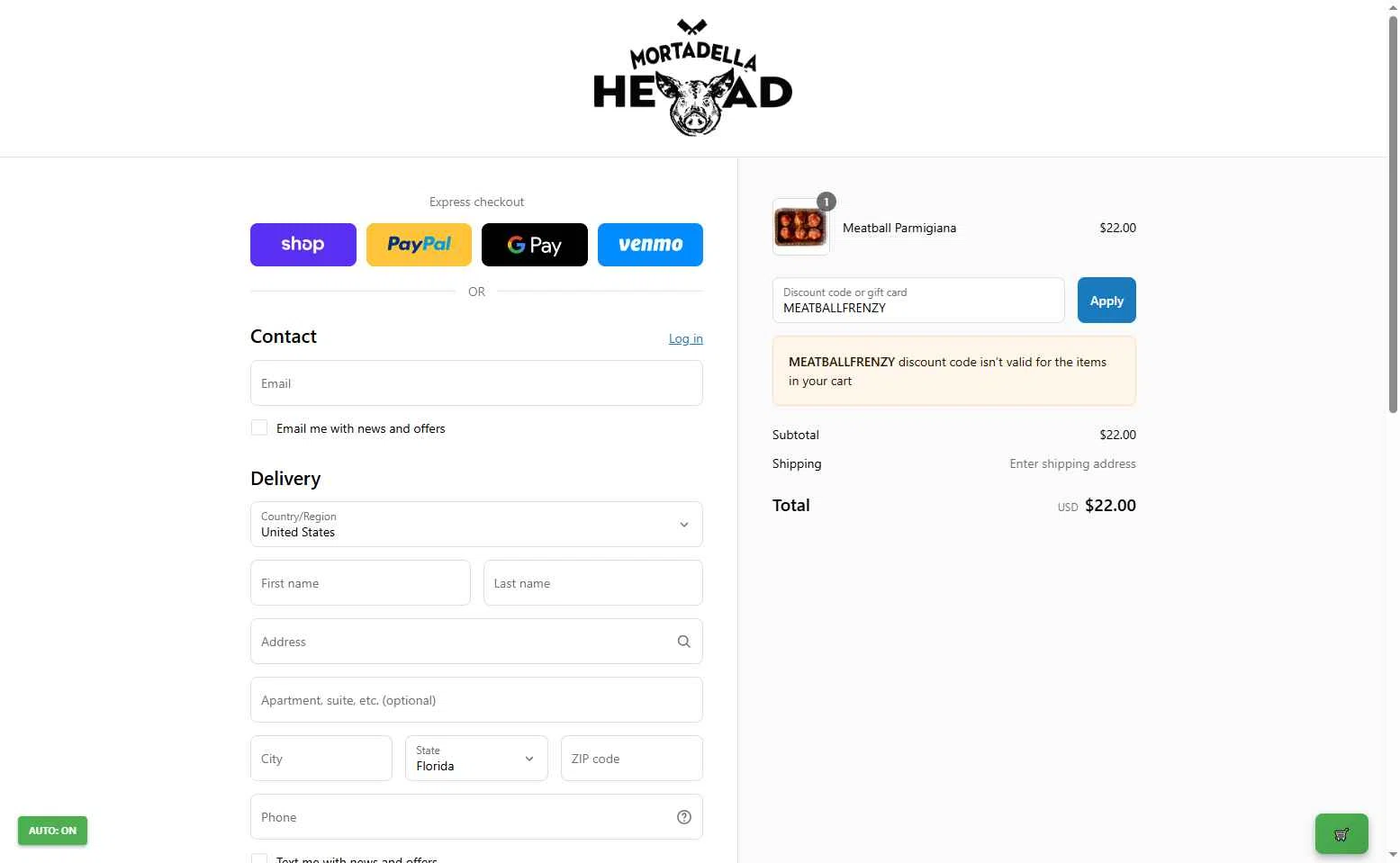Image resolution: width=1400 pixels, height=863 pixels.
Task: Click the Mortadella Head logo
Action: (x=692, y=78)
